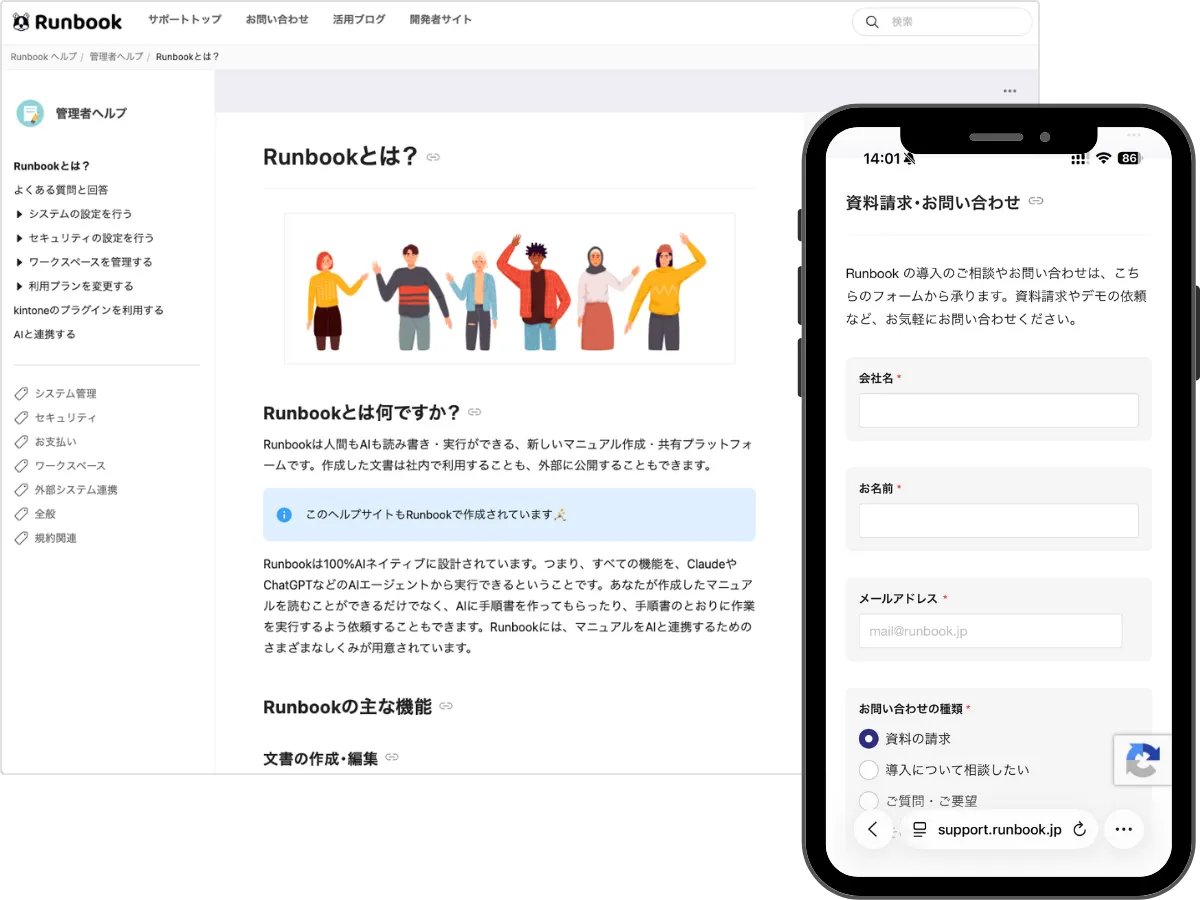
Task: Click the 検索 search field
Action: click(x=941, y=22)
